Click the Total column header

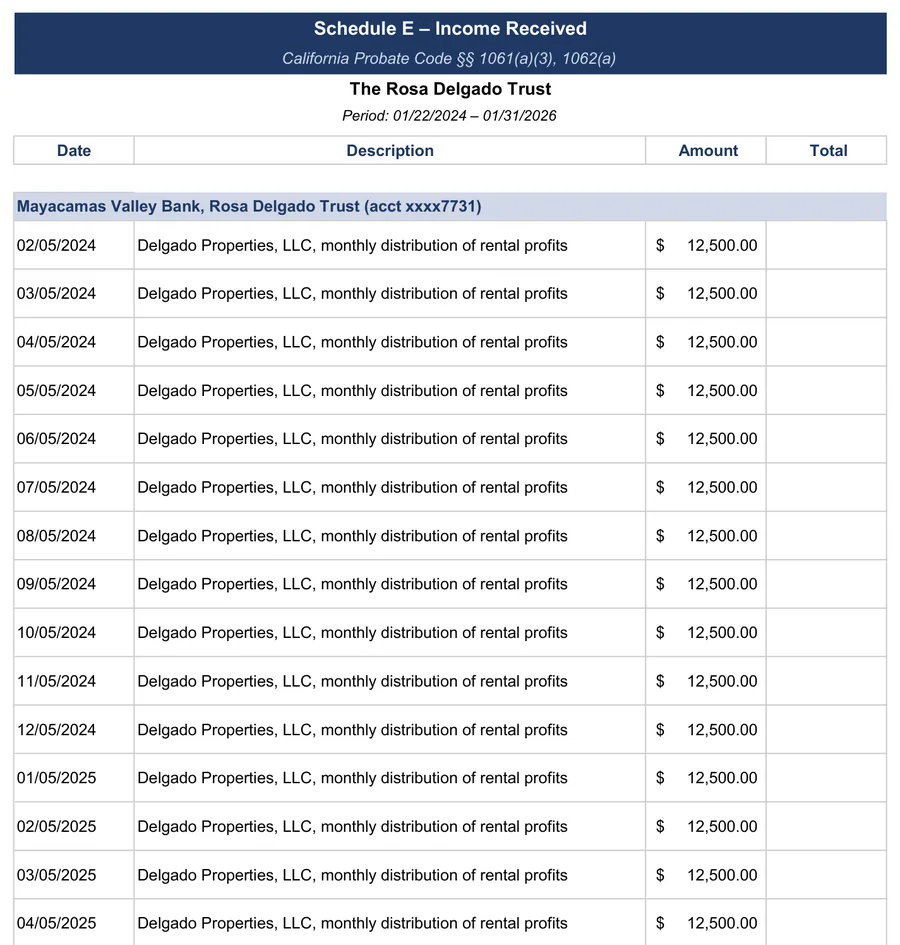coord(826,151)
